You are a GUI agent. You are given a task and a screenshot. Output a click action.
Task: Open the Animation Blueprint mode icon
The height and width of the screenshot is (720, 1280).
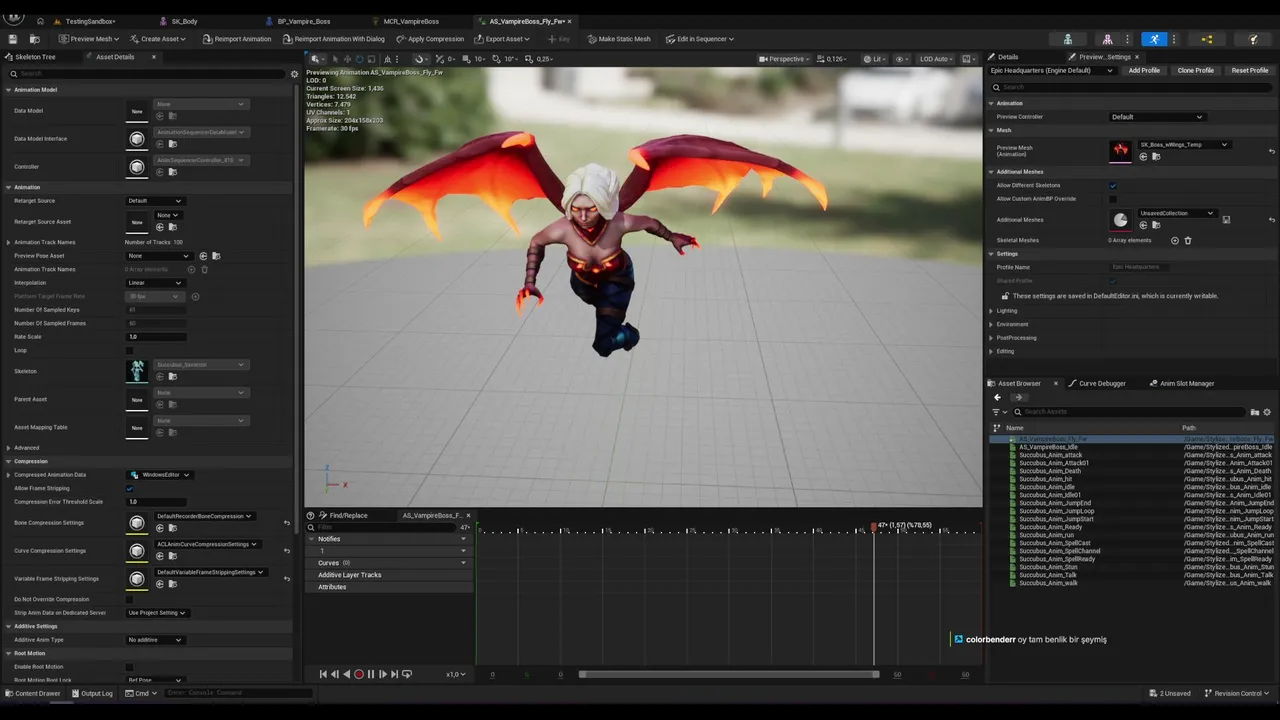pyautogui.click(x=1207, y=39)
